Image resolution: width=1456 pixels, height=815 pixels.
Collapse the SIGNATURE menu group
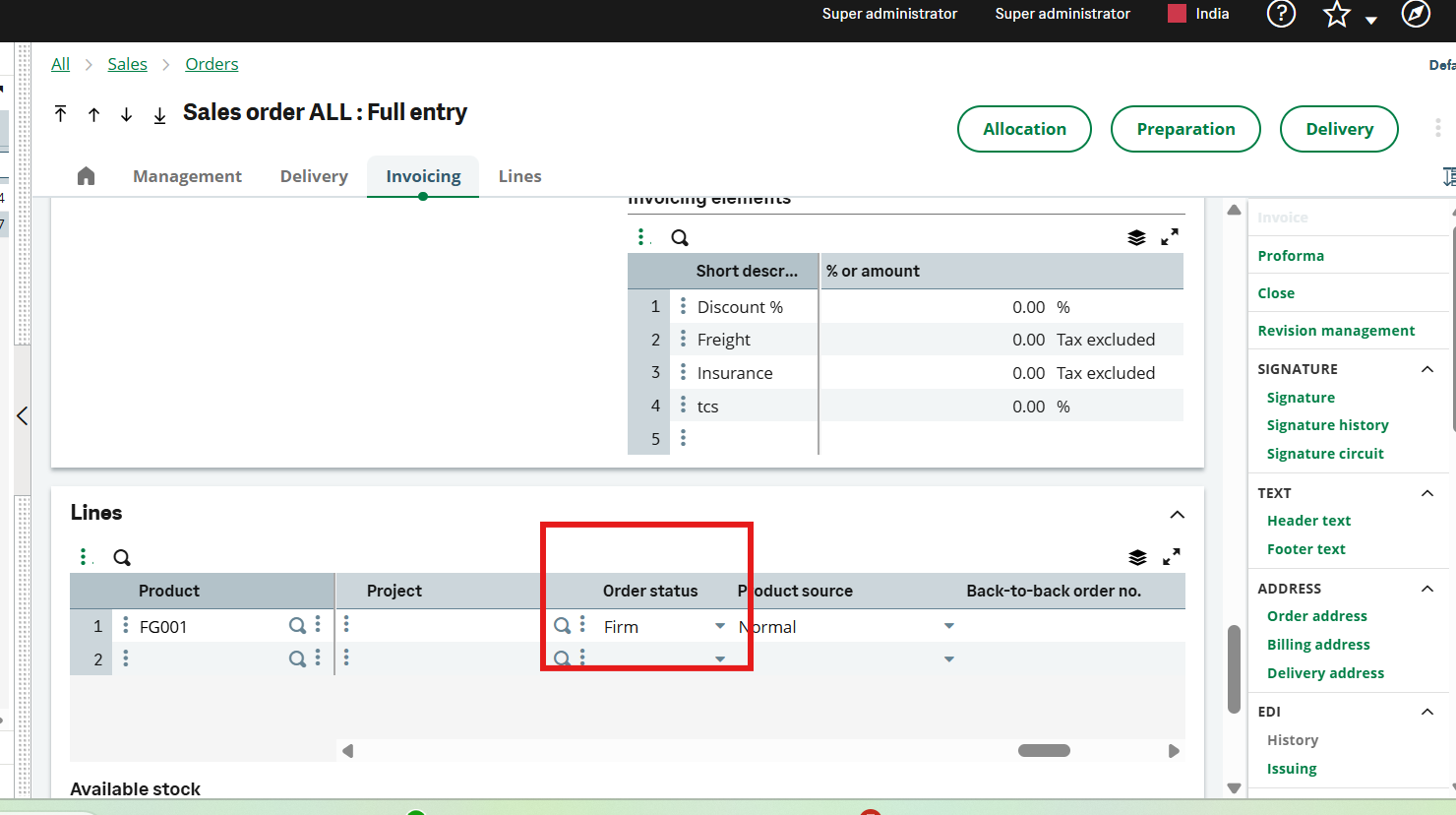(1427, 369)
